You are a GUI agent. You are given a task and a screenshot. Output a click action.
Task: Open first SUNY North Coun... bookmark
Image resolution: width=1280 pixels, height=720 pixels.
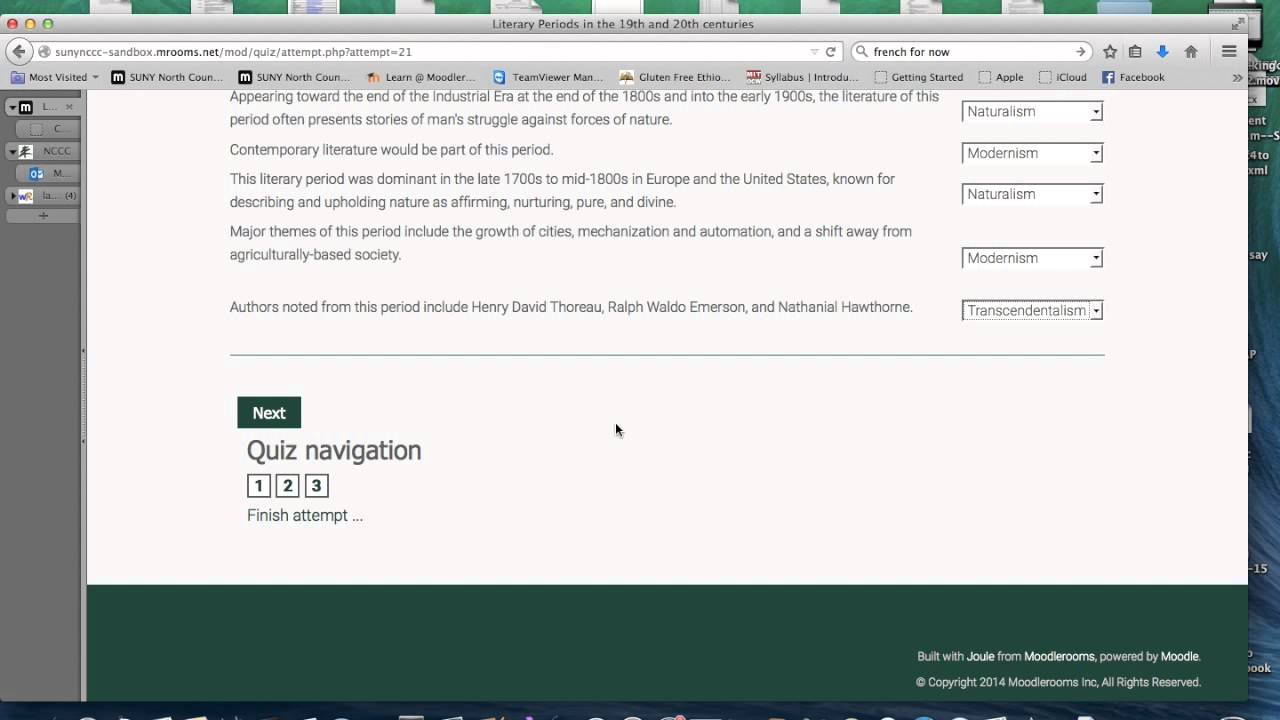167,77
